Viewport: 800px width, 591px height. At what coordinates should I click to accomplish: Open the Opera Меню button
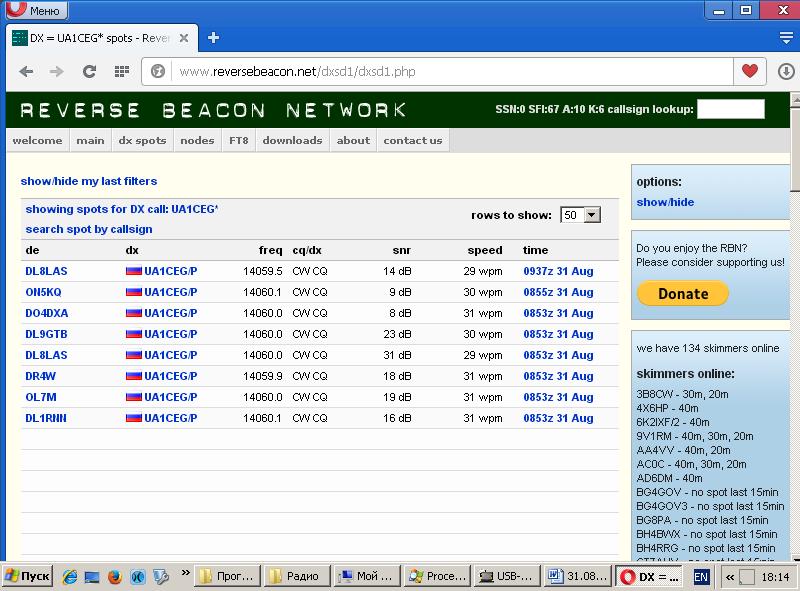(x=37, y=10)
